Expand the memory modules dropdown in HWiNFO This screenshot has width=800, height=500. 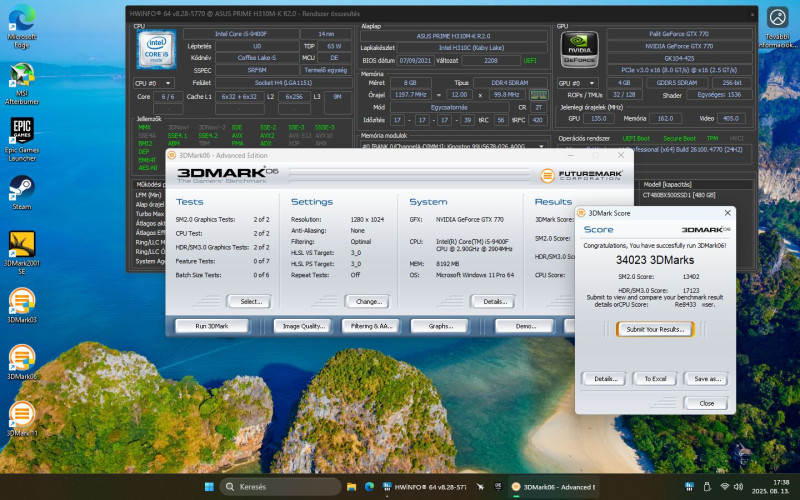(x=454, y=146)
